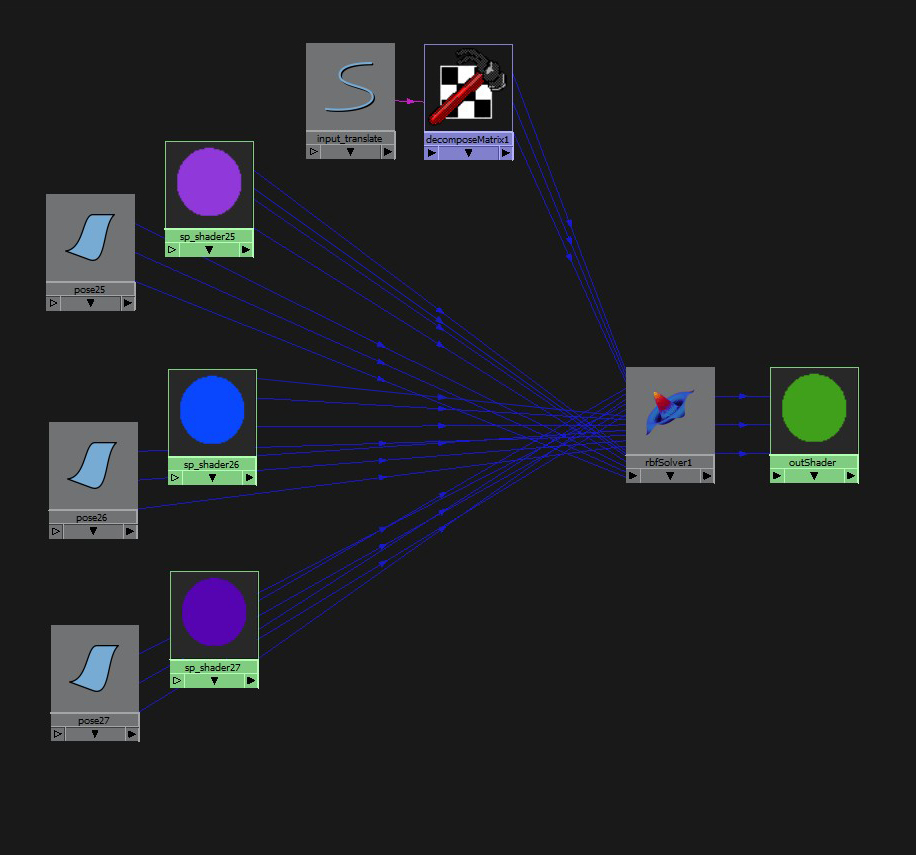
Task: Open output connections triangle on sp_shader26
Action: click(249, 478)
